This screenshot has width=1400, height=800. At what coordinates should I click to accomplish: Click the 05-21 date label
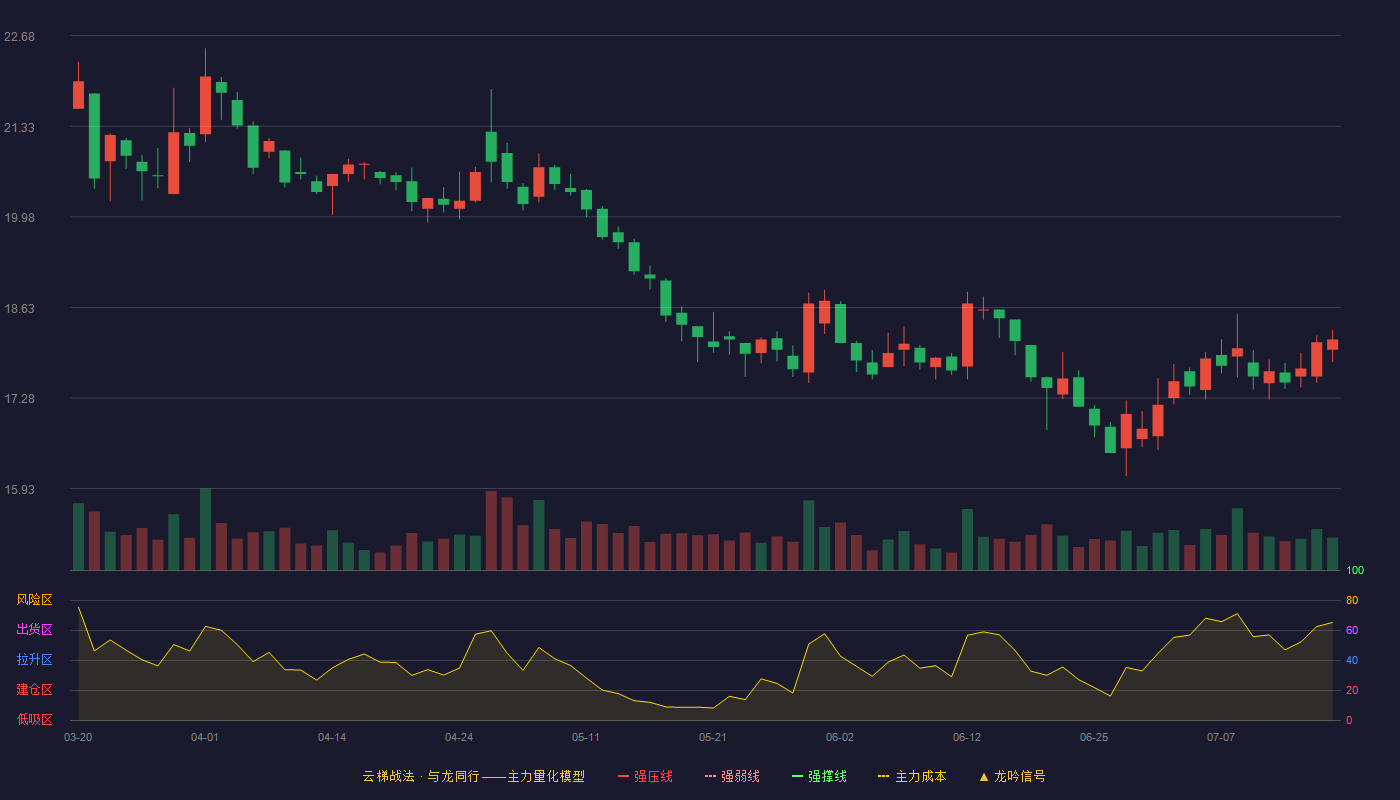(x=713, y=737)
